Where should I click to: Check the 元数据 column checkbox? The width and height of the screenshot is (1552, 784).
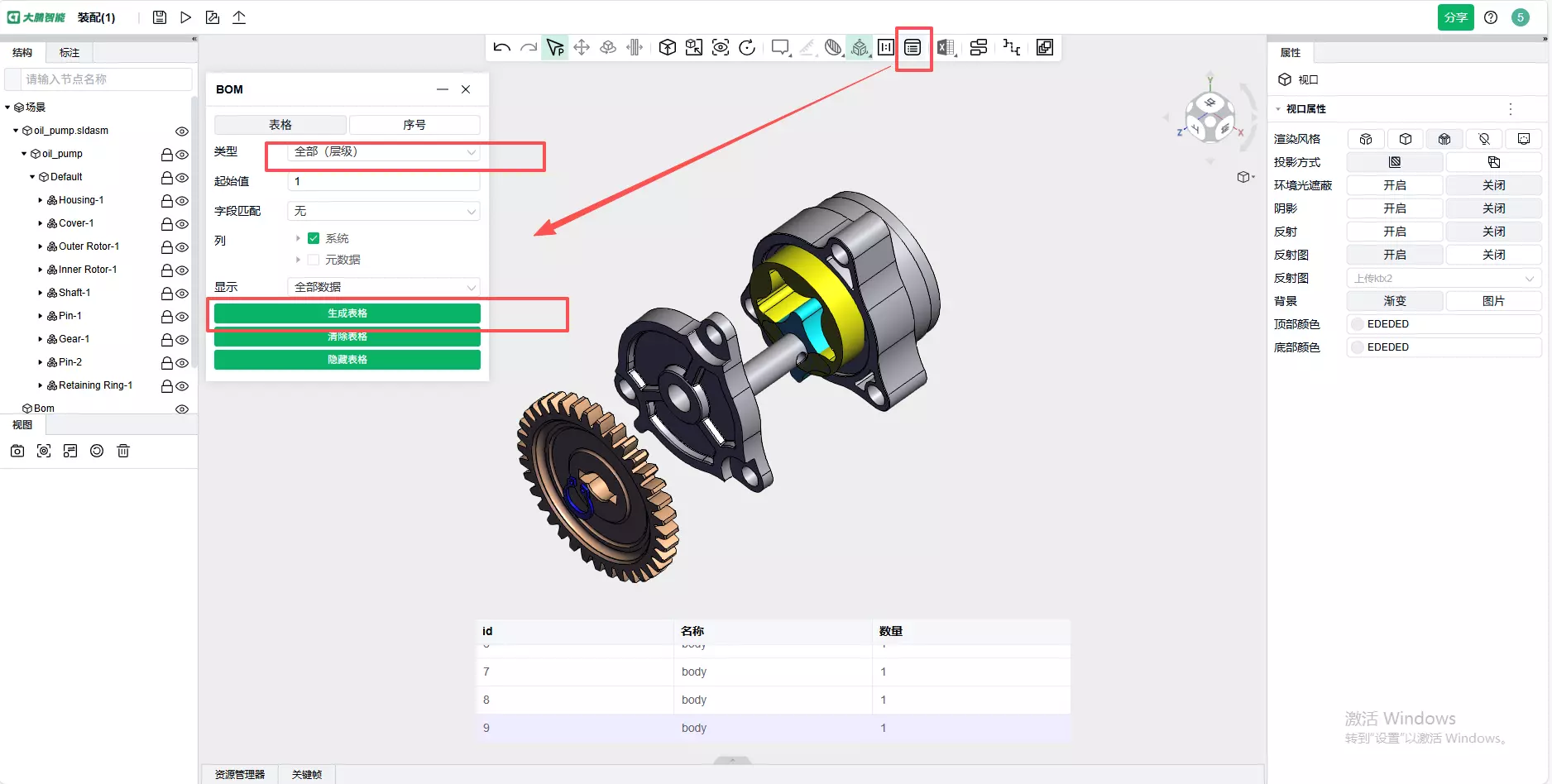click(314, 260)
